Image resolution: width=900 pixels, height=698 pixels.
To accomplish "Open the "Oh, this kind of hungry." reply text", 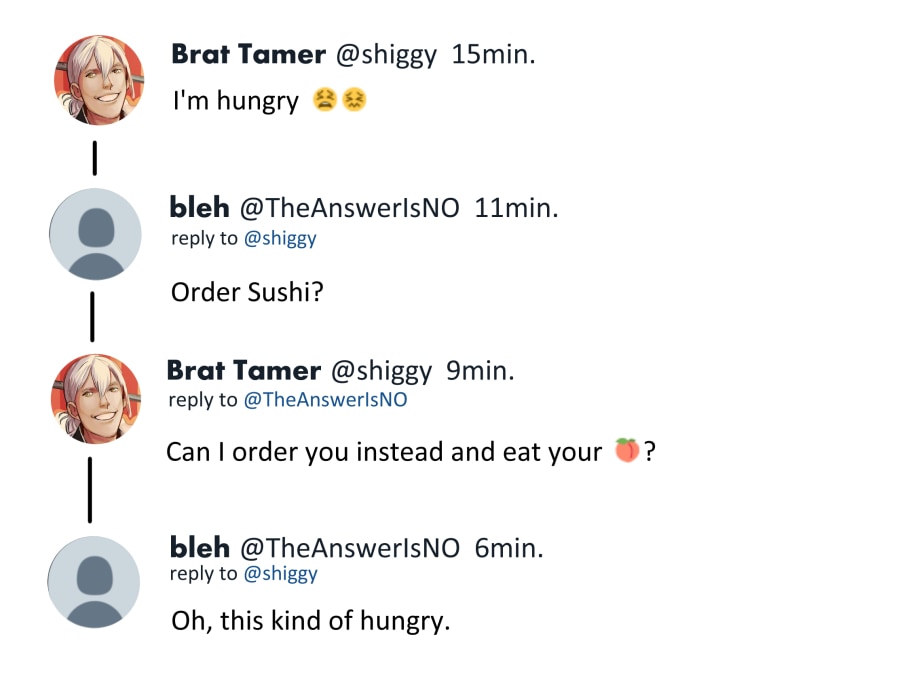I will pos(311,621).
